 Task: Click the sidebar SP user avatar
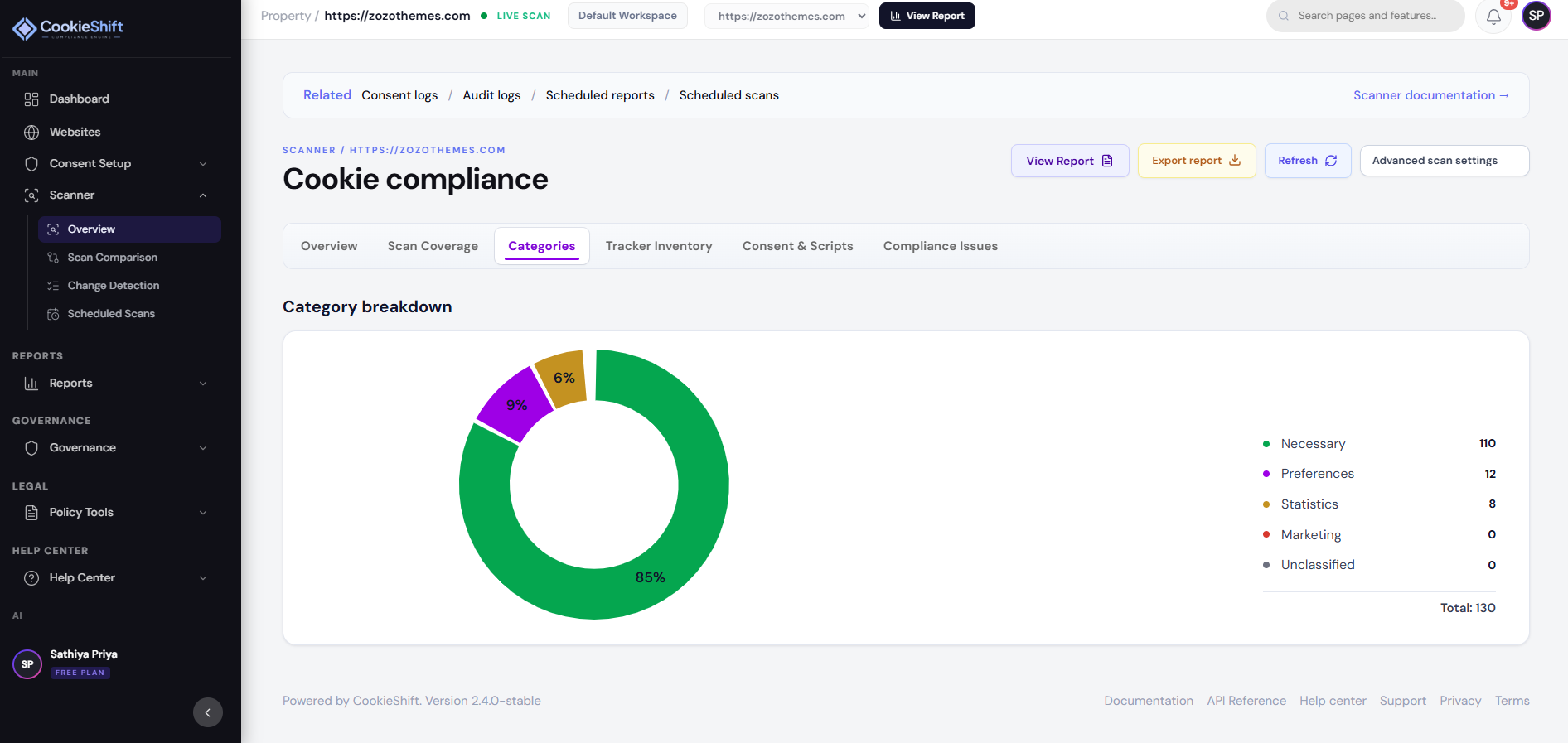click(x=27, y=664)
